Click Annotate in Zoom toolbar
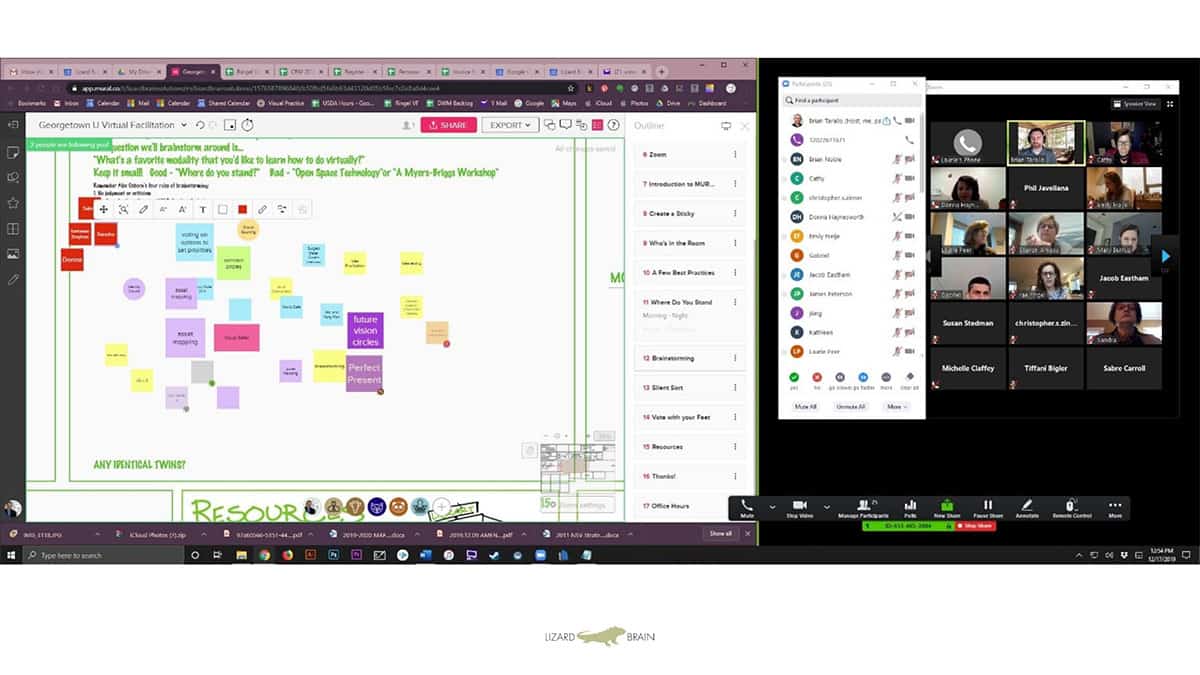This screenshot has height=675, width=1200. pyautogui.click(x=1027, y=508)
